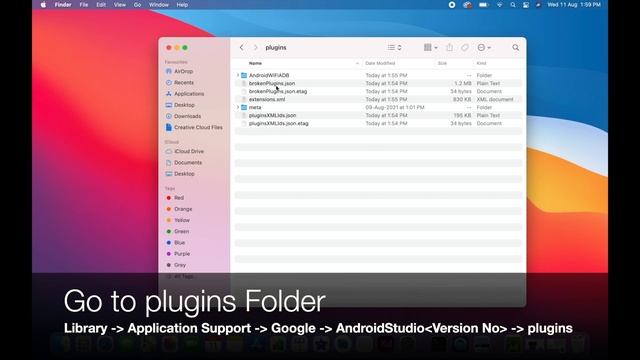The width and height of the screenshot is (640, 360).
Task: Open Control Centre from menu bar
Action: 526,5
